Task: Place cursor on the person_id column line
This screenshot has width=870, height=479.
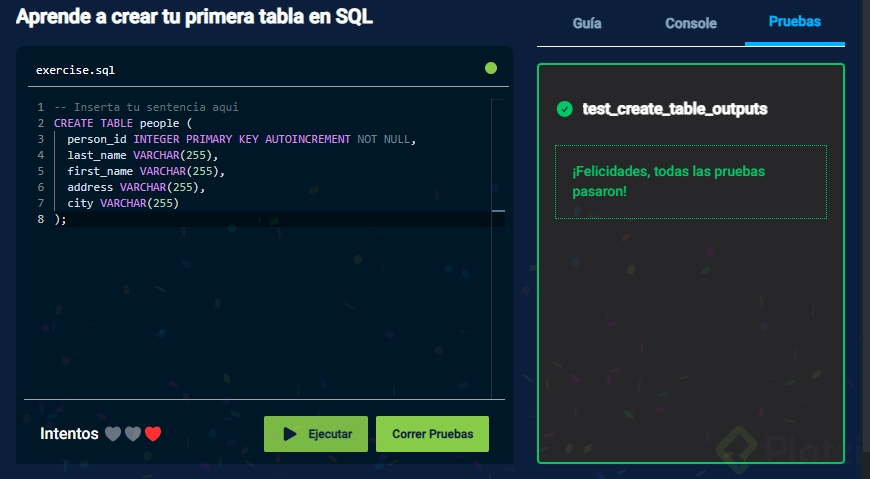Action: point(240,139)
